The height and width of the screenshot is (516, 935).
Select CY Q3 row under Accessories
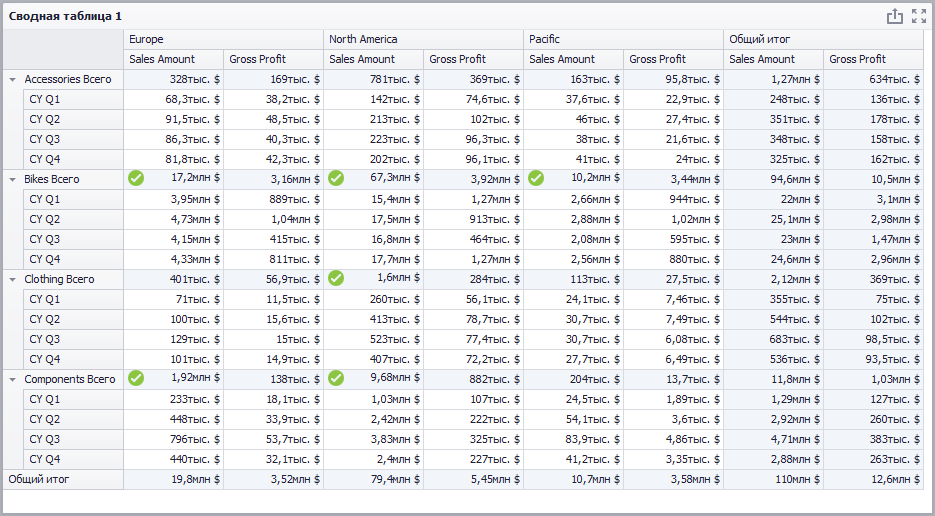click(73, 139)
